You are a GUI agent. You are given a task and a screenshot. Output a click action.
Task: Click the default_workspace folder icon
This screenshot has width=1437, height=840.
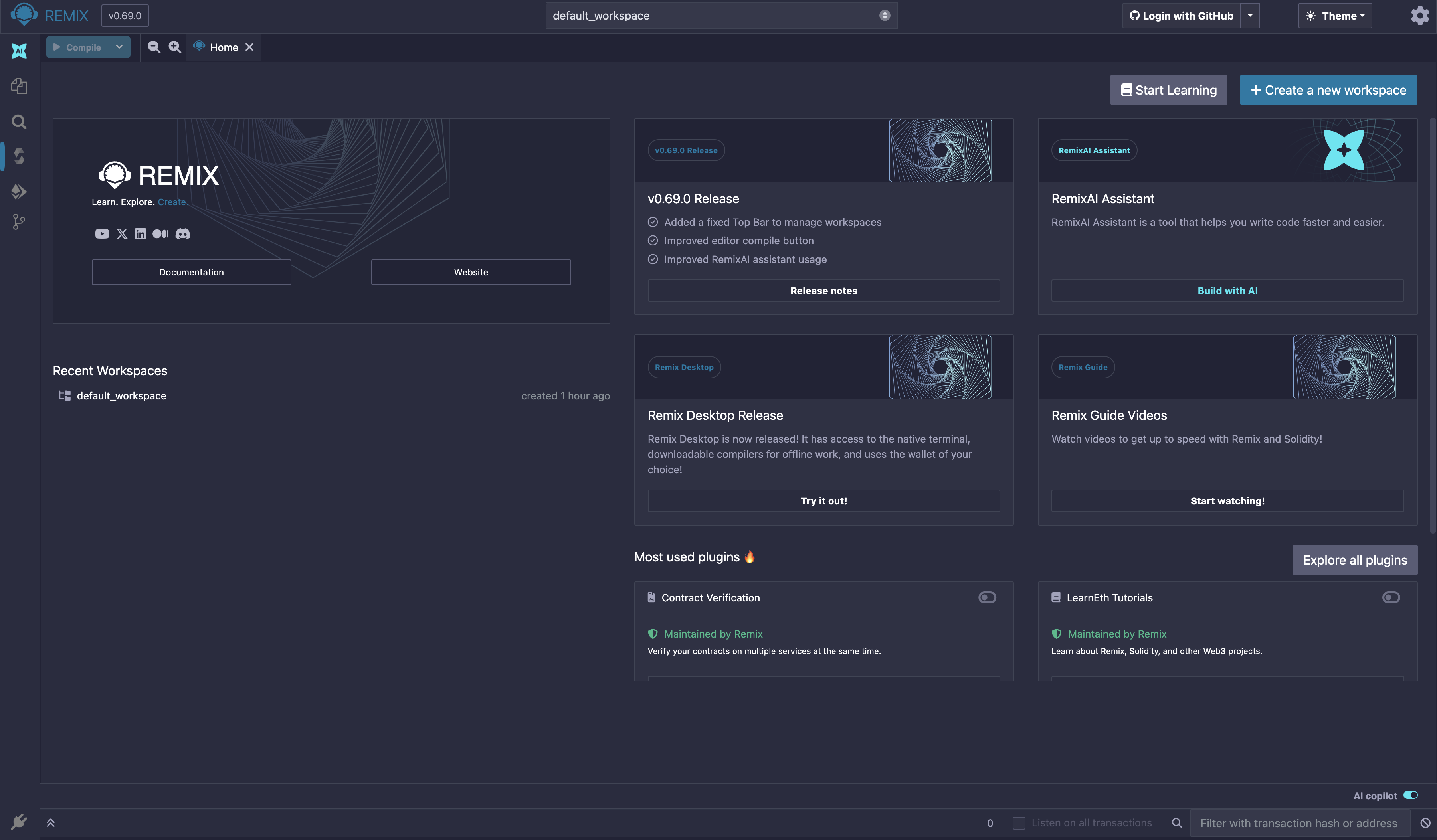pyautogui.click(x=64, y=395)
